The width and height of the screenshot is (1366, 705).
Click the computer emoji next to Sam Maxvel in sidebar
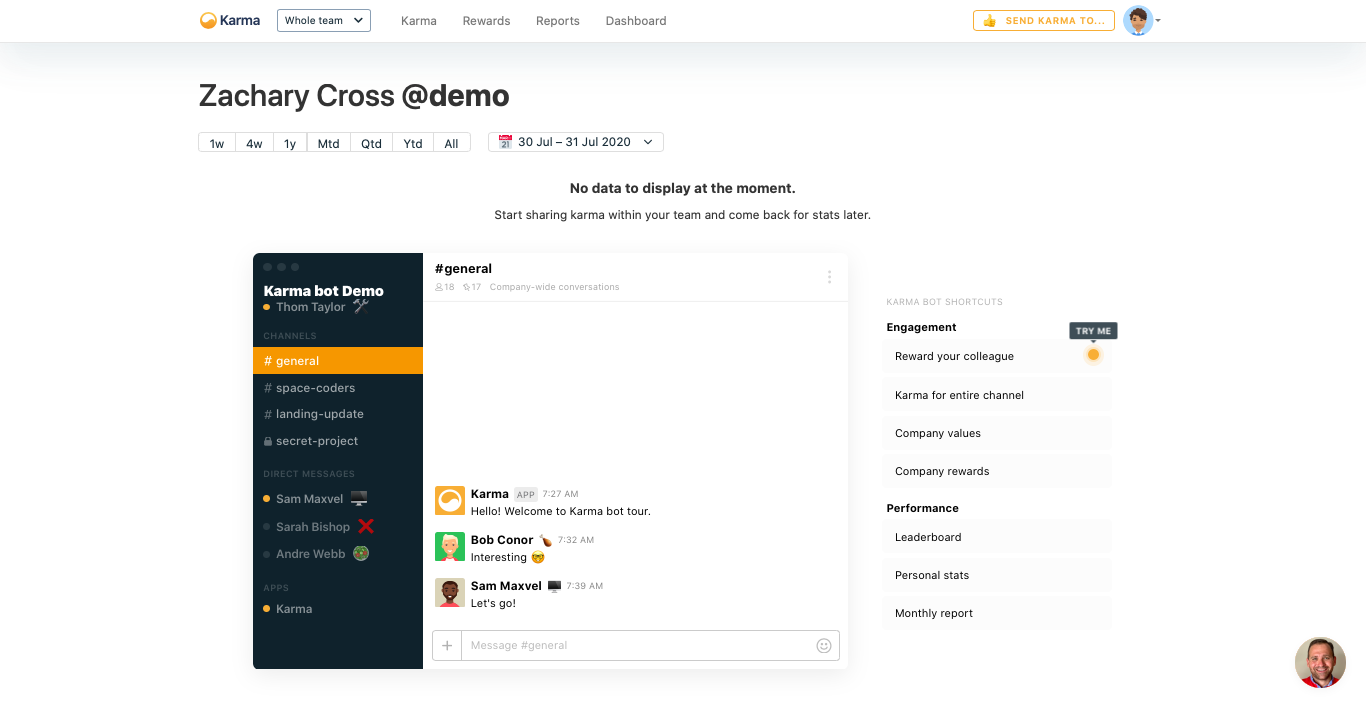coord(359,498)
